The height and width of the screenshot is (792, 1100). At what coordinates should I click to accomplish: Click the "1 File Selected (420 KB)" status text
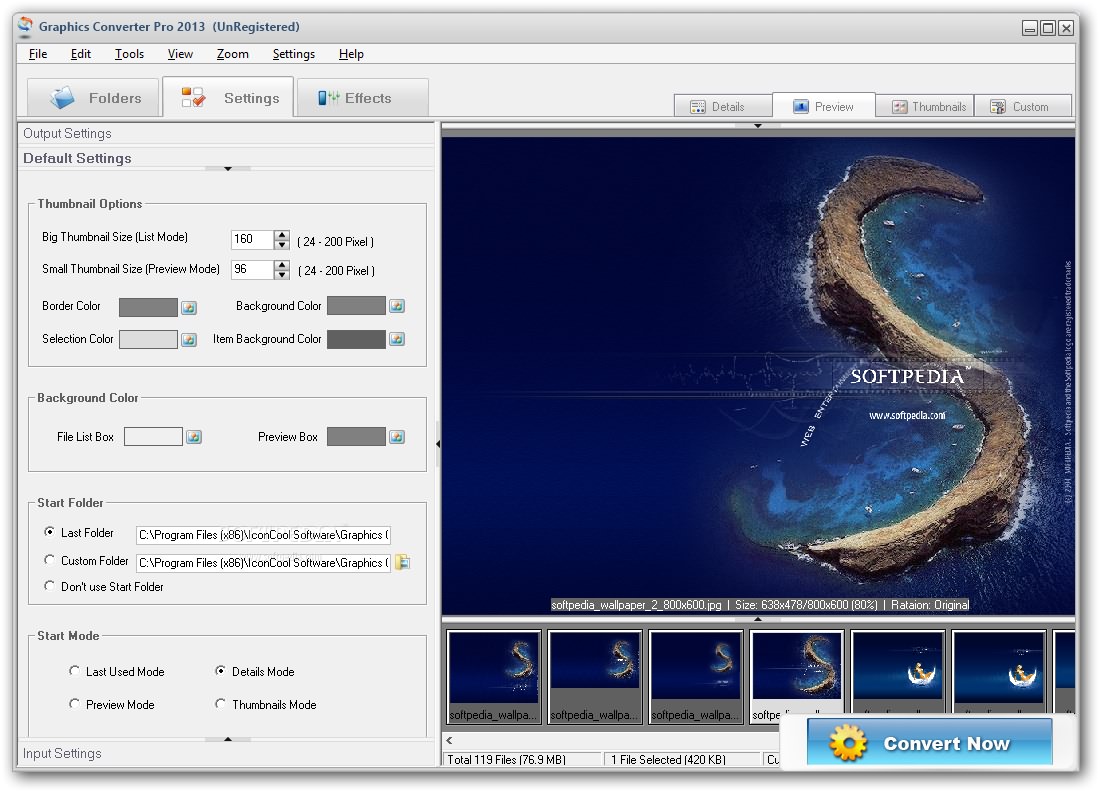tap(669, 760)
